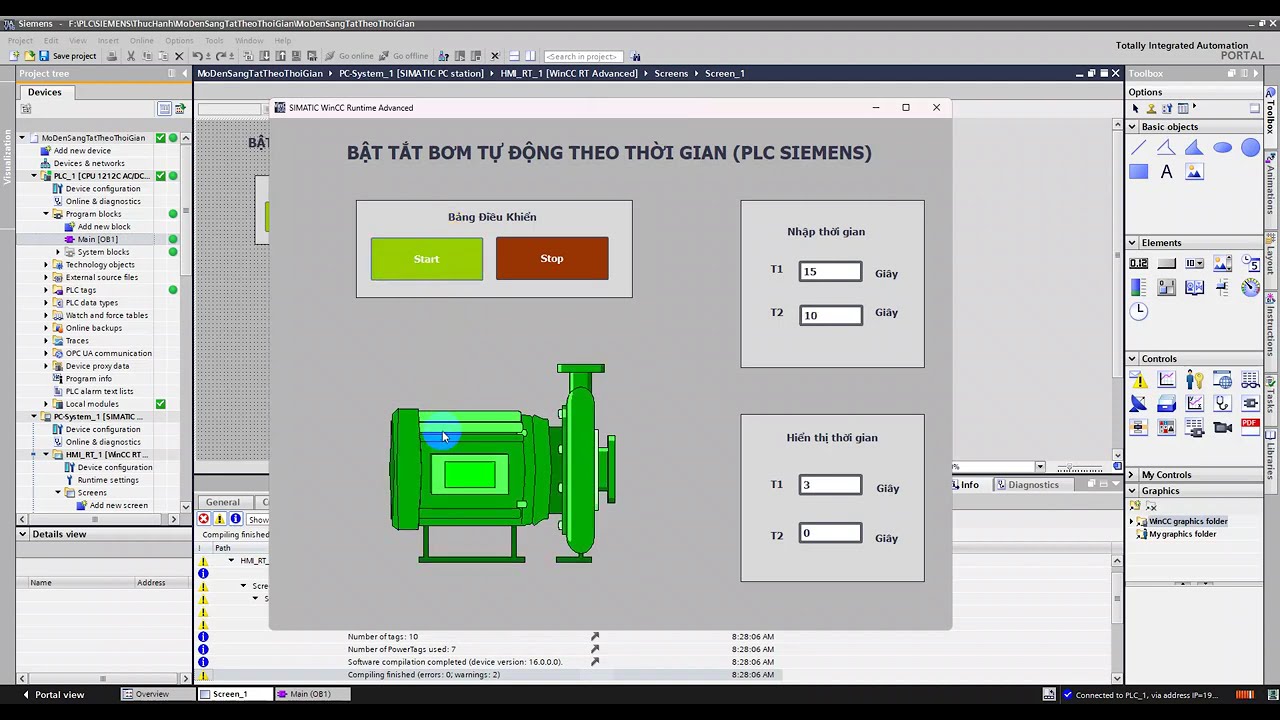Expand the WinCC graphics folder

1132,521
